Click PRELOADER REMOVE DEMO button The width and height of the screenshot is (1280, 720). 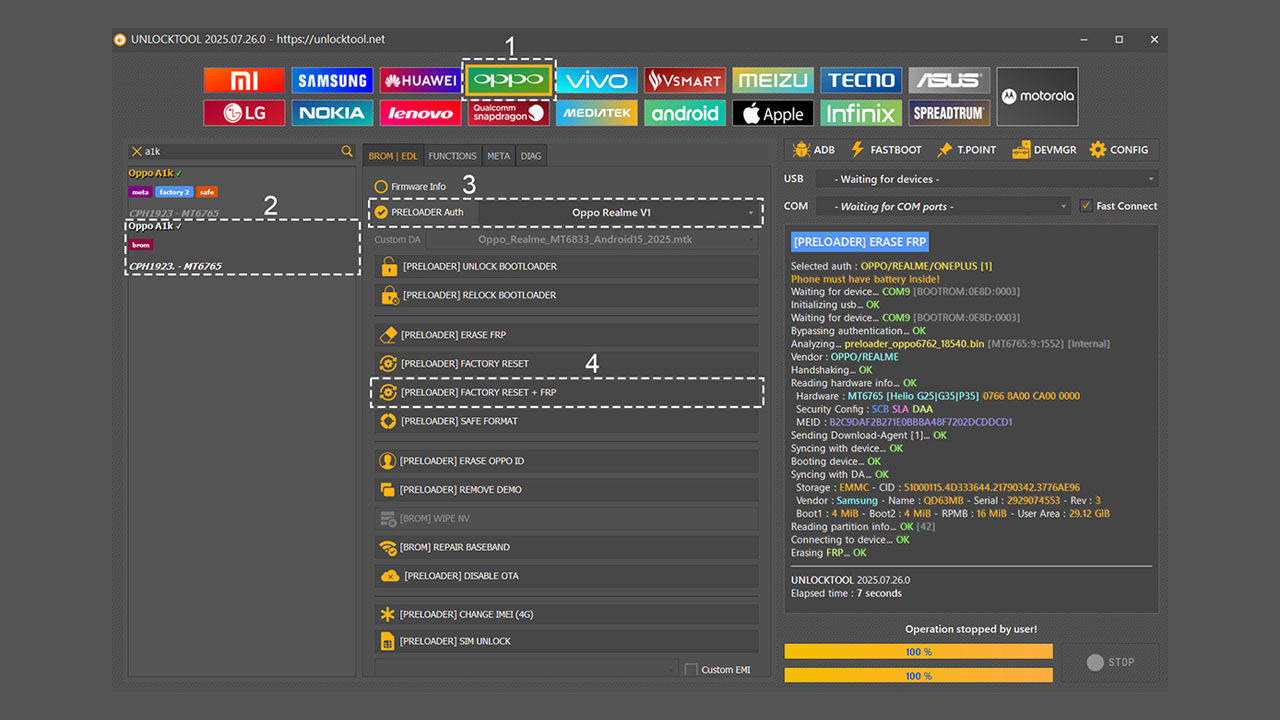click(566, 490)
